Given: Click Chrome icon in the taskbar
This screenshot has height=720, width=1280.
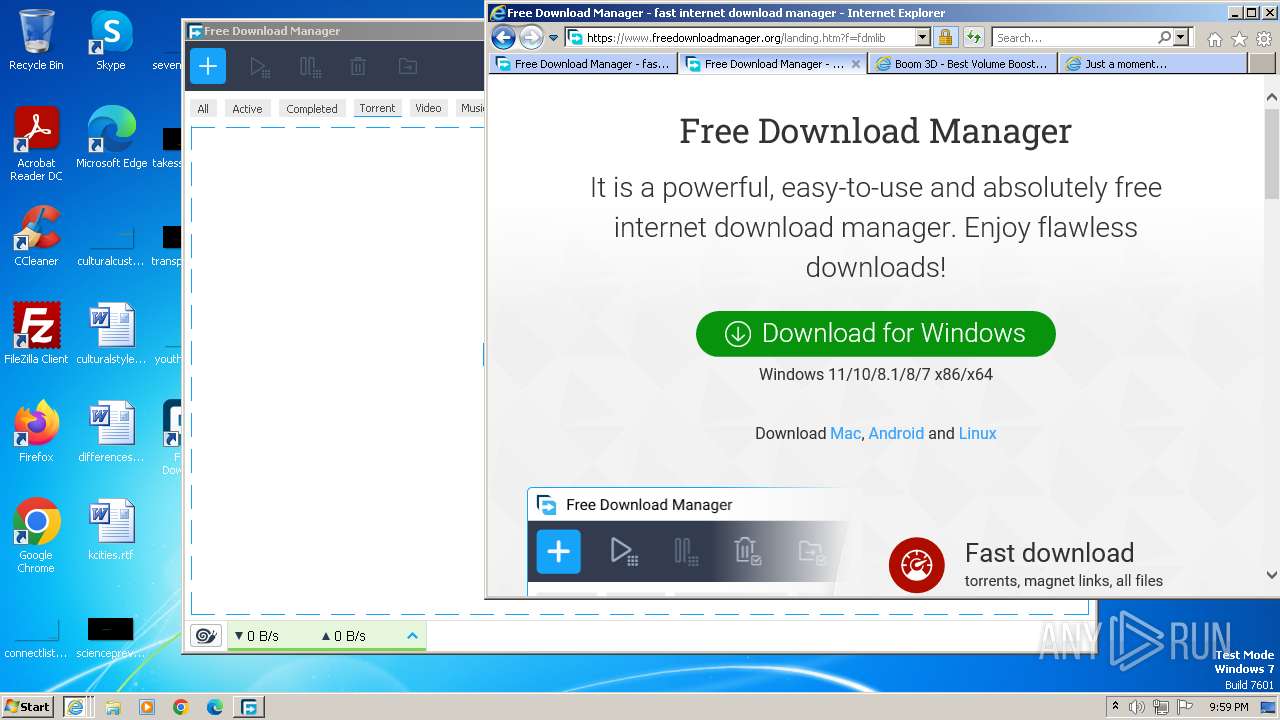Looking at the screenshot, I should (181, 707).
